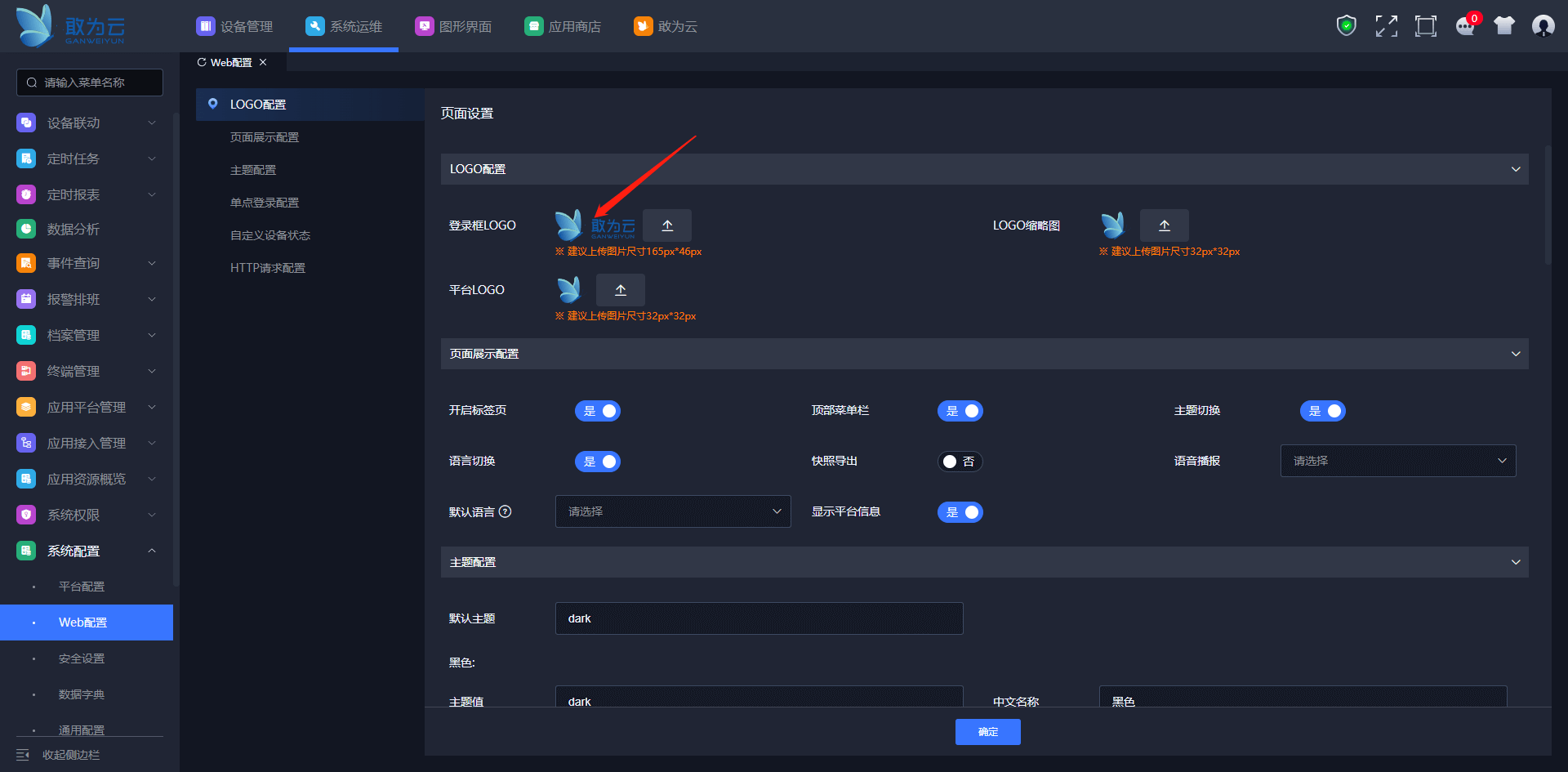Screen dimensions: 1568x772
Task: Close the Web配置 tab
Action: (x=263, y=62)
